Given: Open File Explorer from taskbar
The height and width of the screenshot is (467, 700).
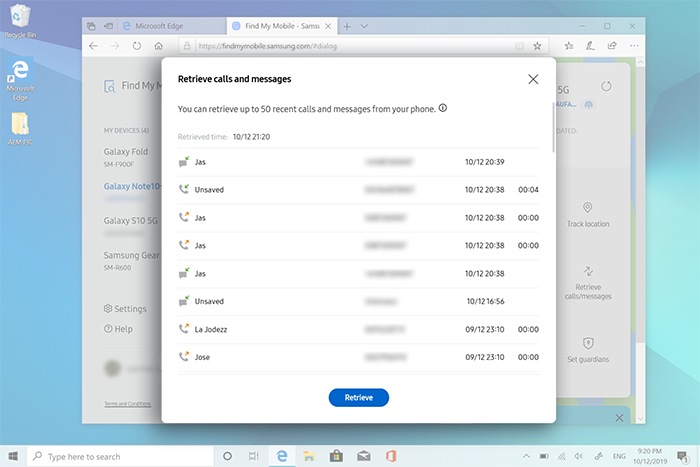Looking at the screenshot, I should (x=309, y=456).
